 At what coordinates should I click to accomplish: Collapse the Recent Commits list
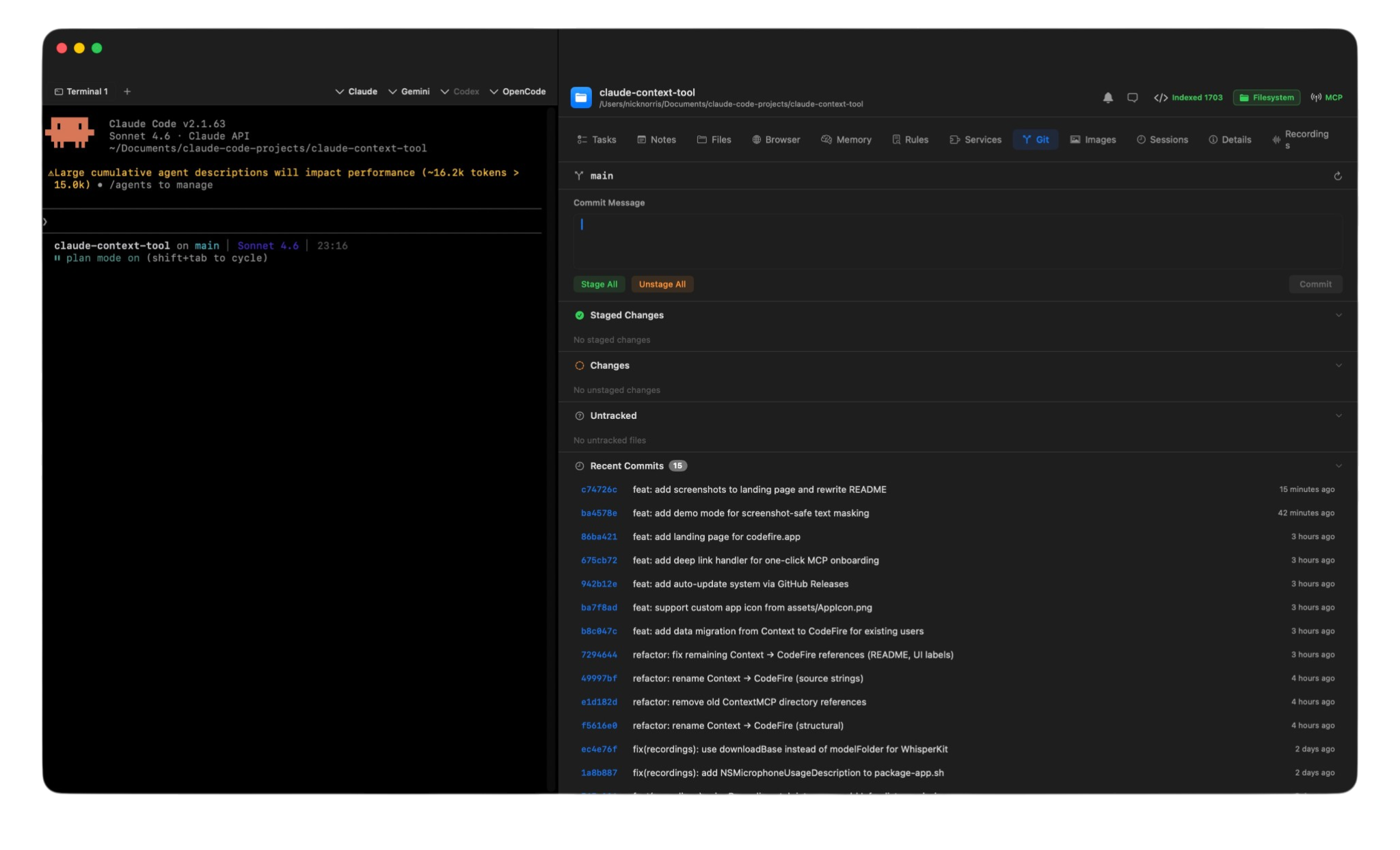tap(1337, 465)
